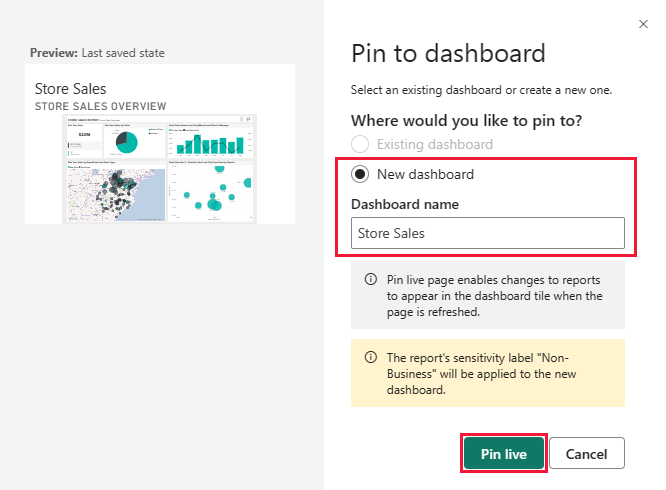Click the Preview: Last saved state label
Screen dimensions: 666x490
pos(97,53)
